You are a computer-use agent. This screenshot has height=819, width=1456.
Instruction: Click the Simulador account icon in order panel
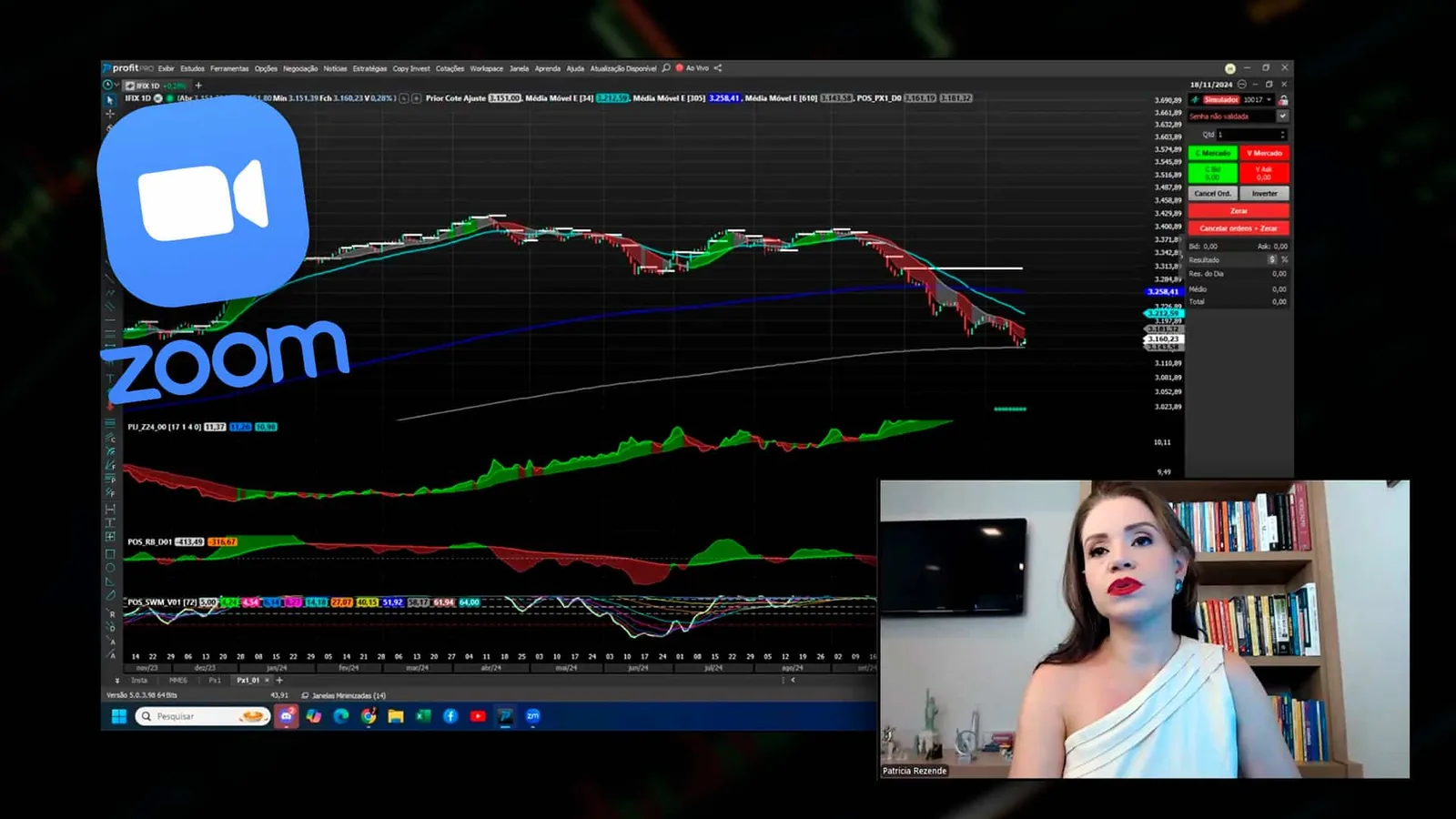pos(1195,100)
